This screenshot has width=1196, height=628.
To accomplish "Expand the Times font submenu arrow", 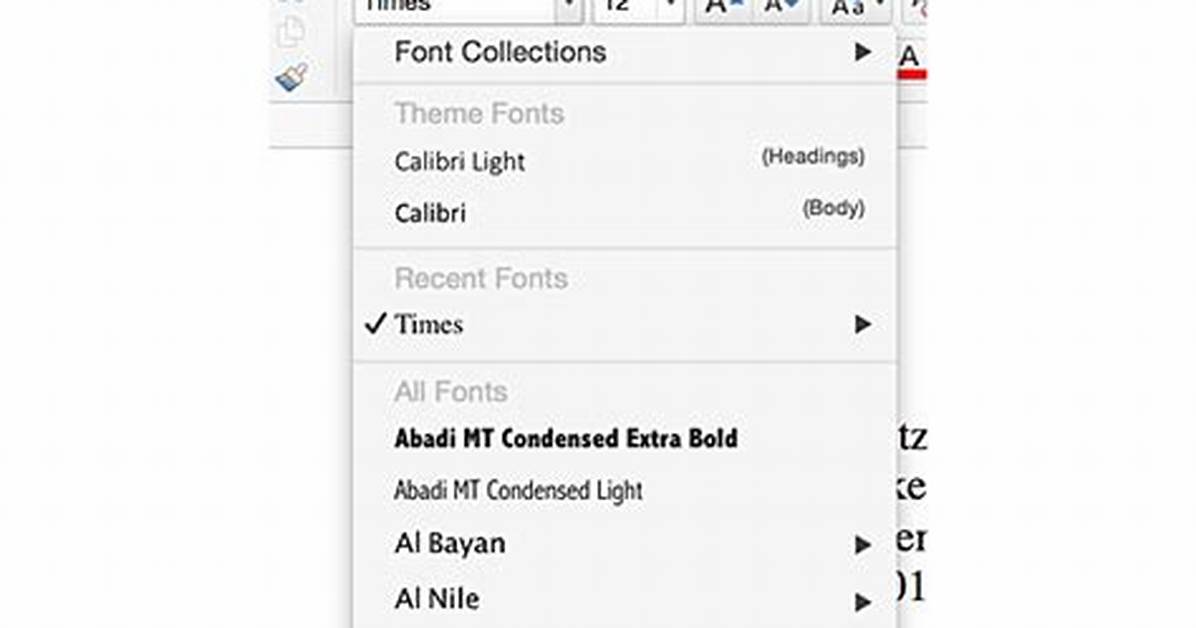I will tap(863, 324).
